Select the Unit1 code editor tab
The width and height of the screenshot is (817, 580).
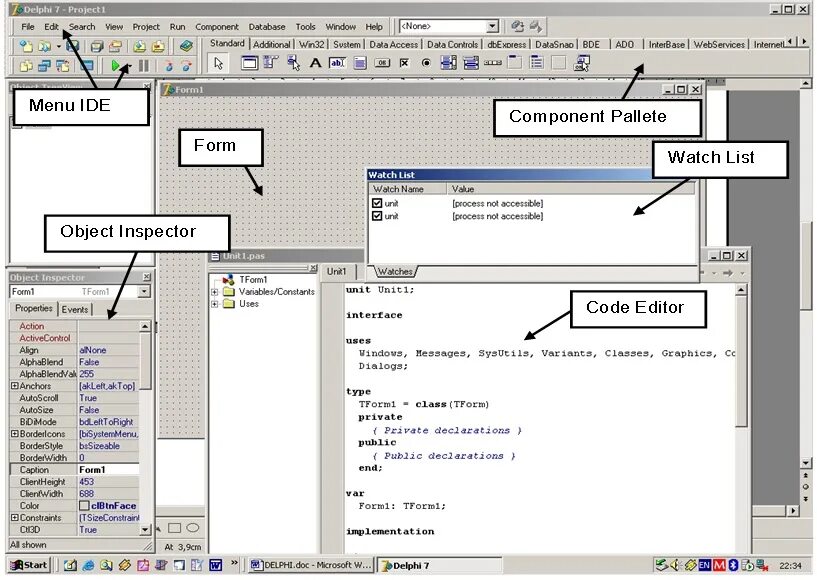[336, 272]
